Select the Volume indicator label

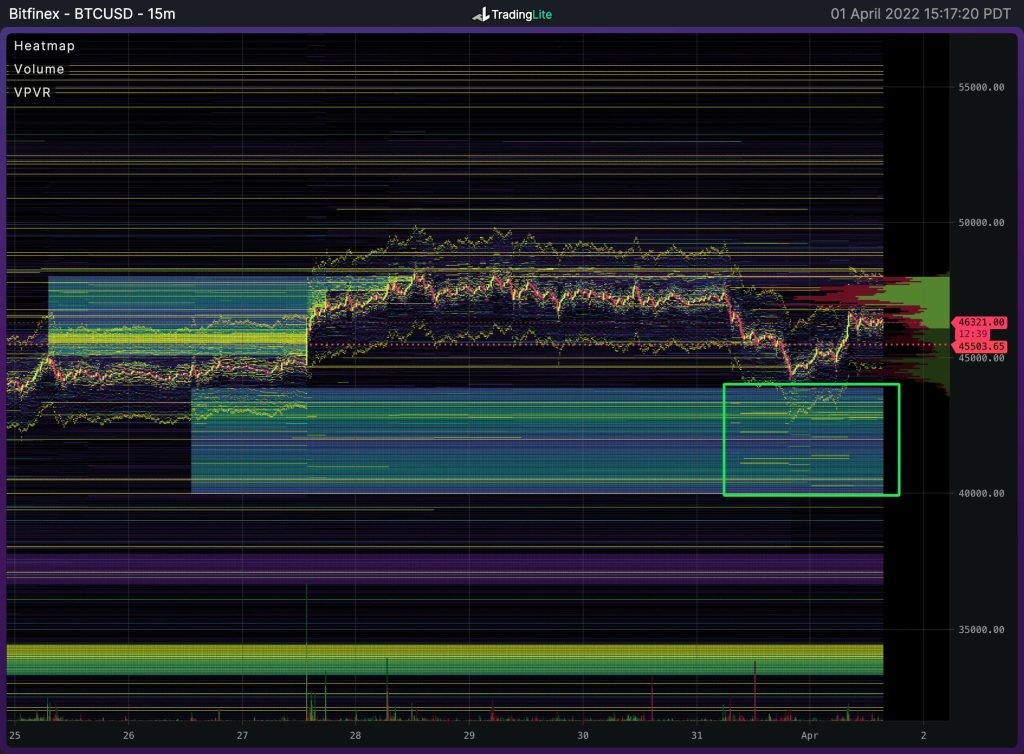[x=39, y=69]
